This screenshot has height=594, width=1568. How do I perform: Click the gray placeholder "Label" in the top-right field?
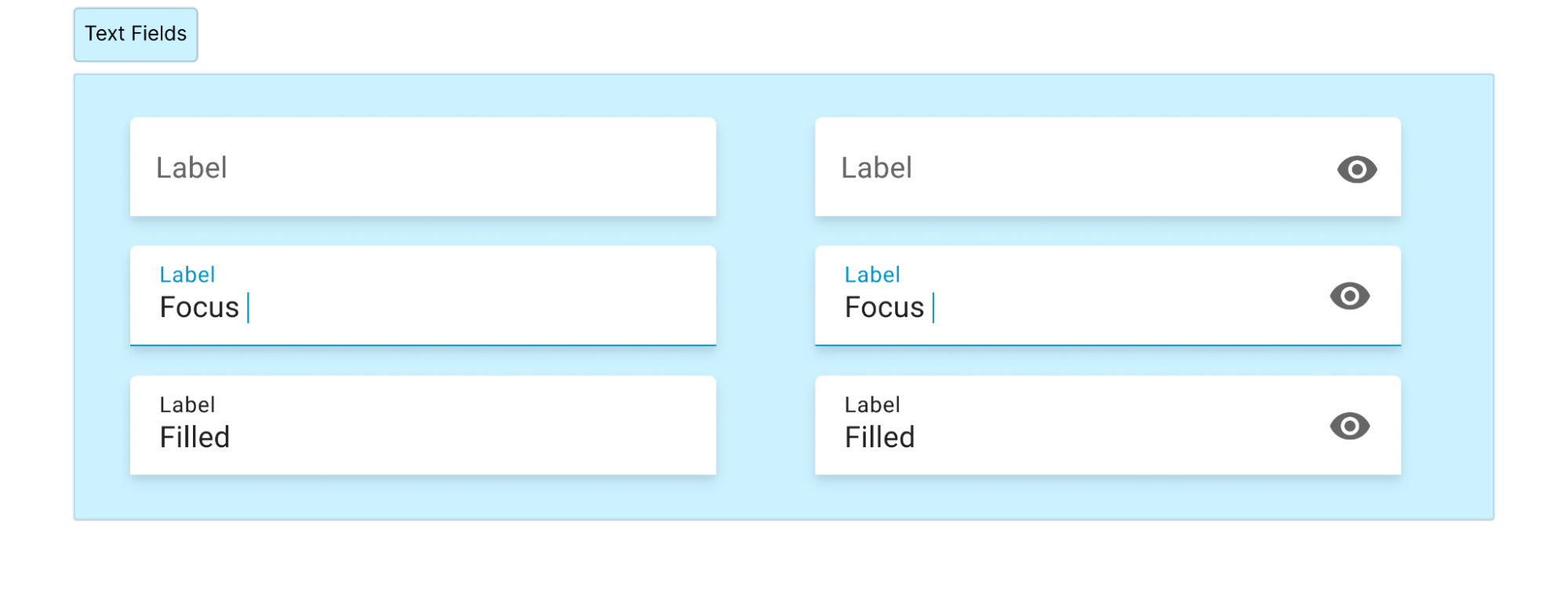click(876, 168)
